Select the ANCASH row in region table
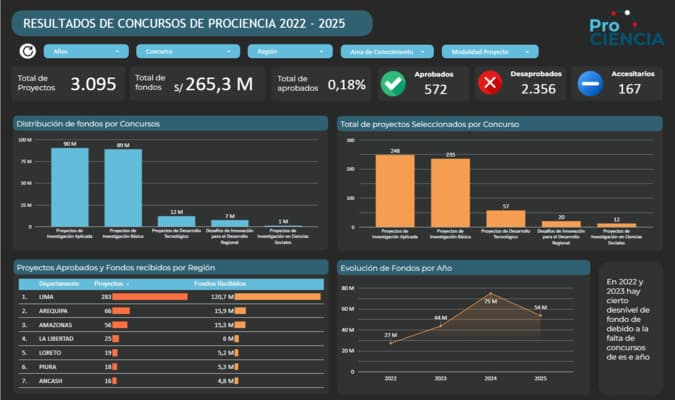The image size is (675, 400). pos(171,381)
